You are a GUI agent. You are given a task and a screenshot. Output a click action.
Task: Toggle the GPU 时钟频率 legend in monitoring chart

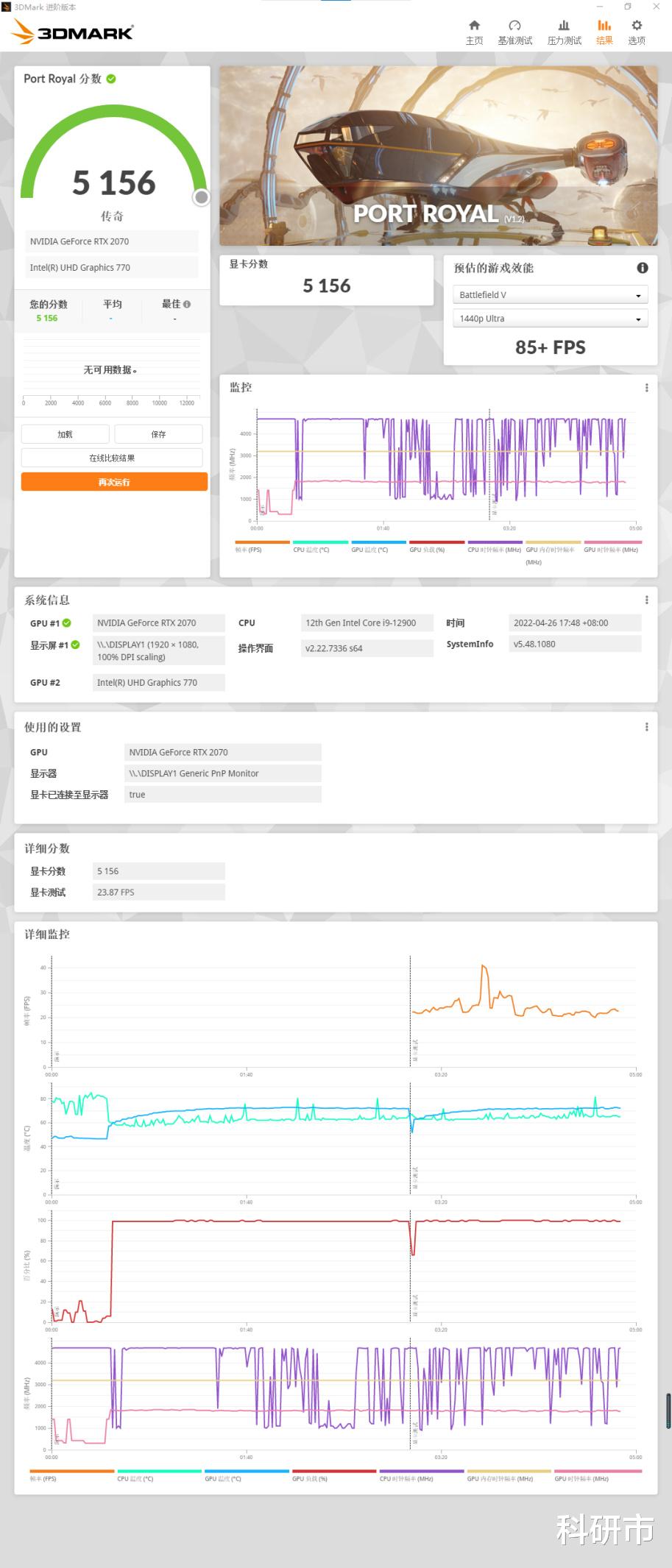(x=611, y=547)
